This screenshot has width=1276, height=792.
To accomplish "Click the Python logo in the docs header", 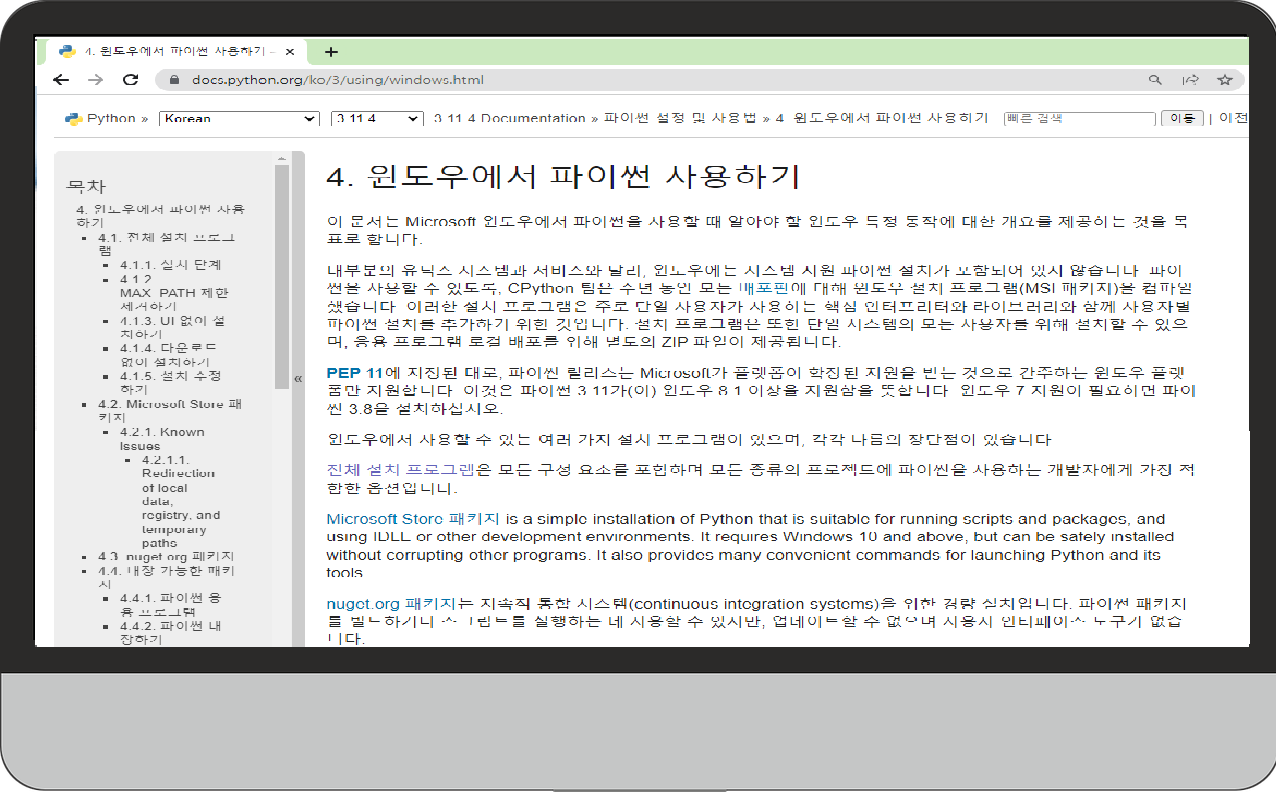I will (x=74, y=118).
